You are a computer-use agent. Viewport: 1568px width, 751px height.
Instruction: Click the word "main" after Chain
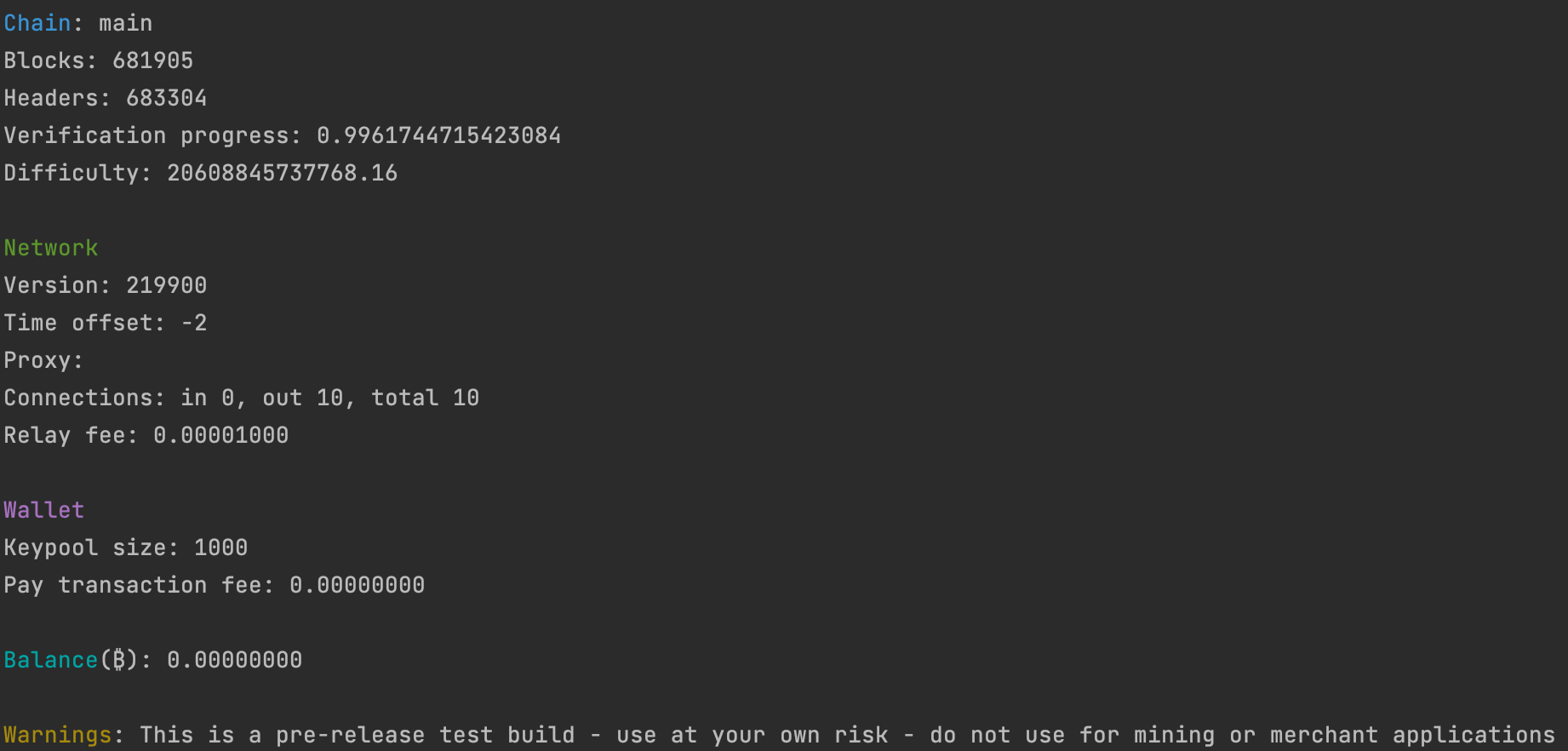click(125, 23)
